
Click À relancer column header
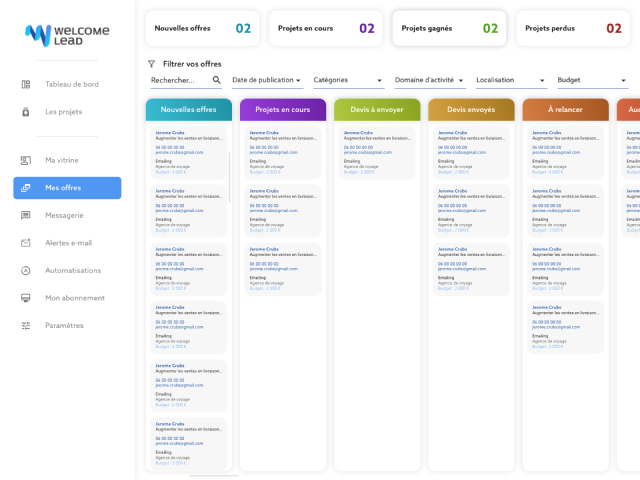(x=565, y=110)
